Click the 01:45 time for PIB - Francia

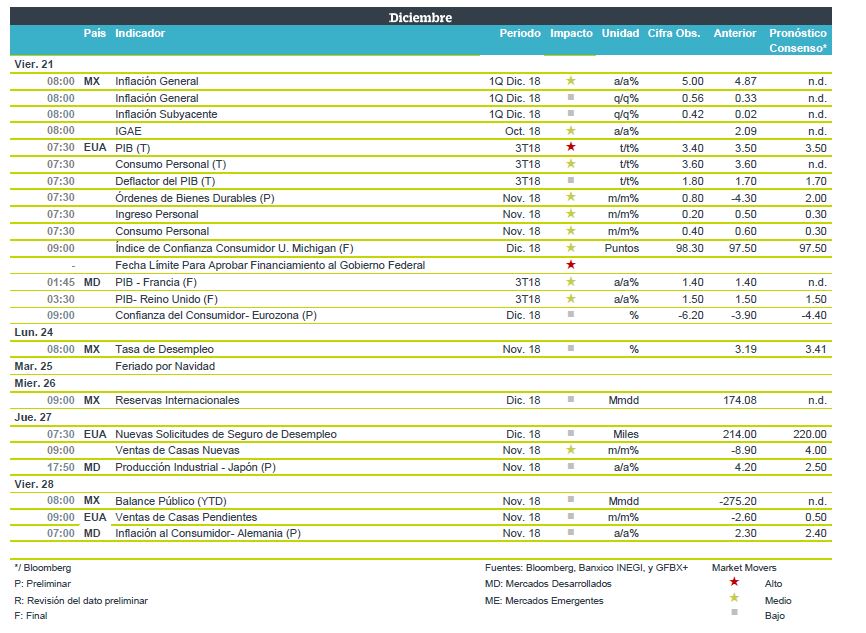(61, 282)
